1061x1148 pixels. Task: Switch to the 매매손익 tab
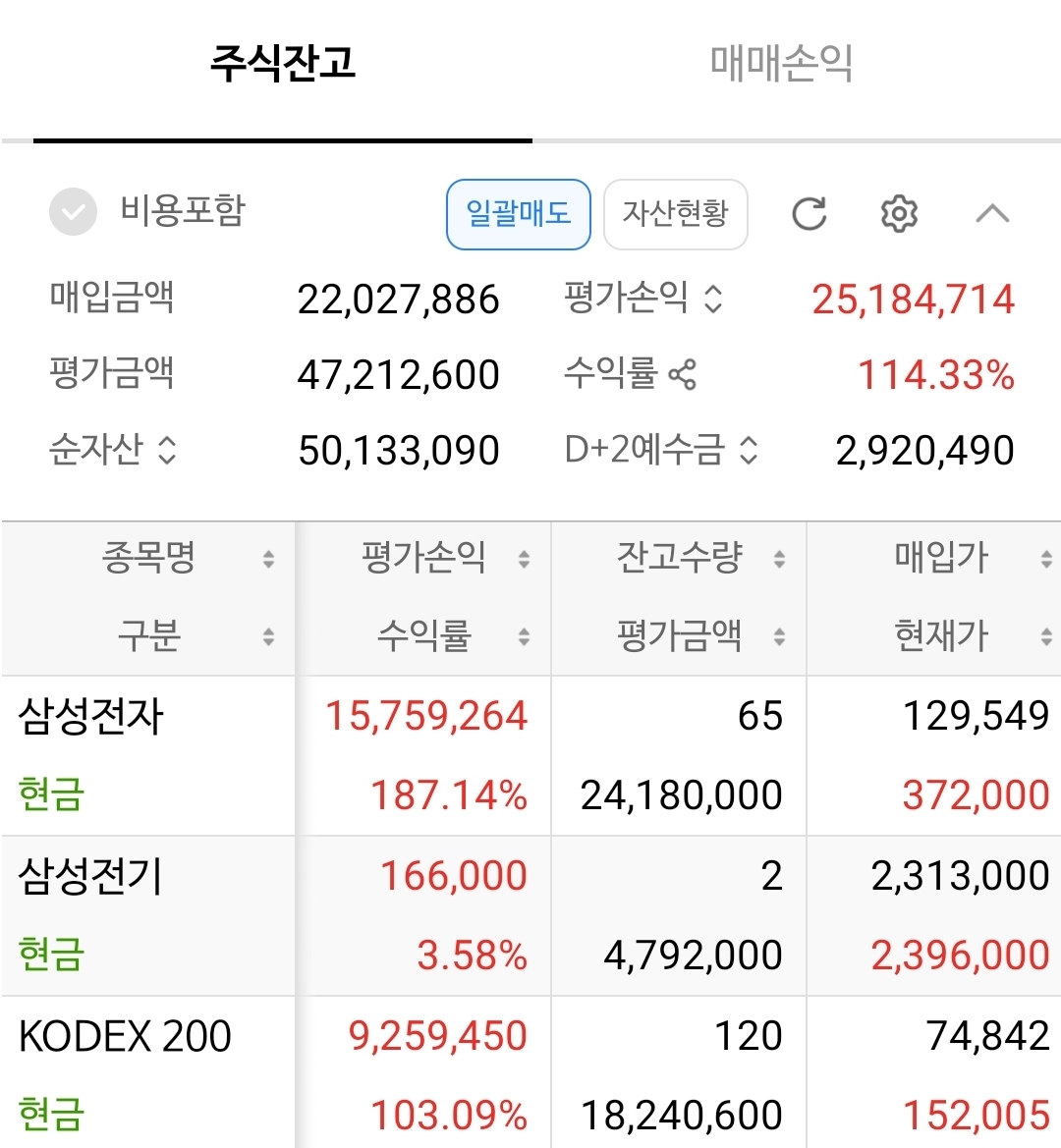coord(781,63)
